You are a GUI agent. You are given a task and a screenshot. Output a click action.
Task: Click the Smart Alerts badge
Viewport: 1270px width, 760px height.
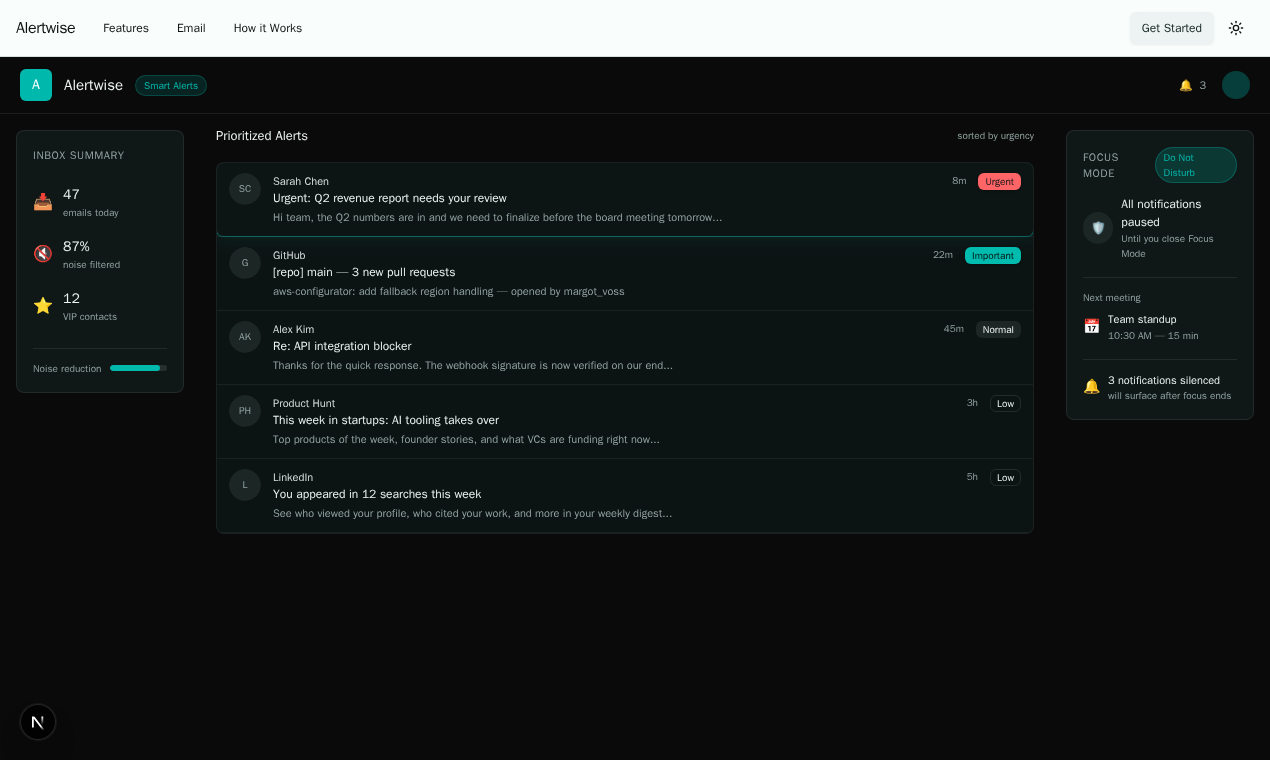(x=171, y=85)
